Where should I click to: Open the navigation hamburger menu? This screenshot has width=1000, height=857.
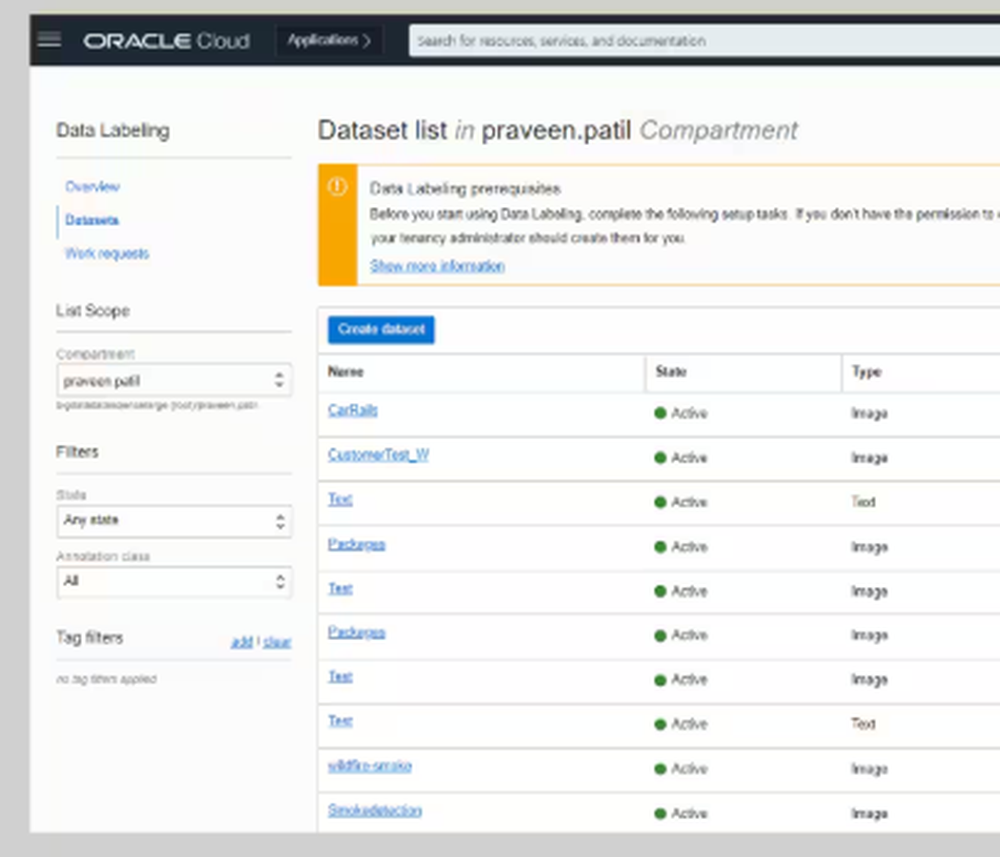48,40
